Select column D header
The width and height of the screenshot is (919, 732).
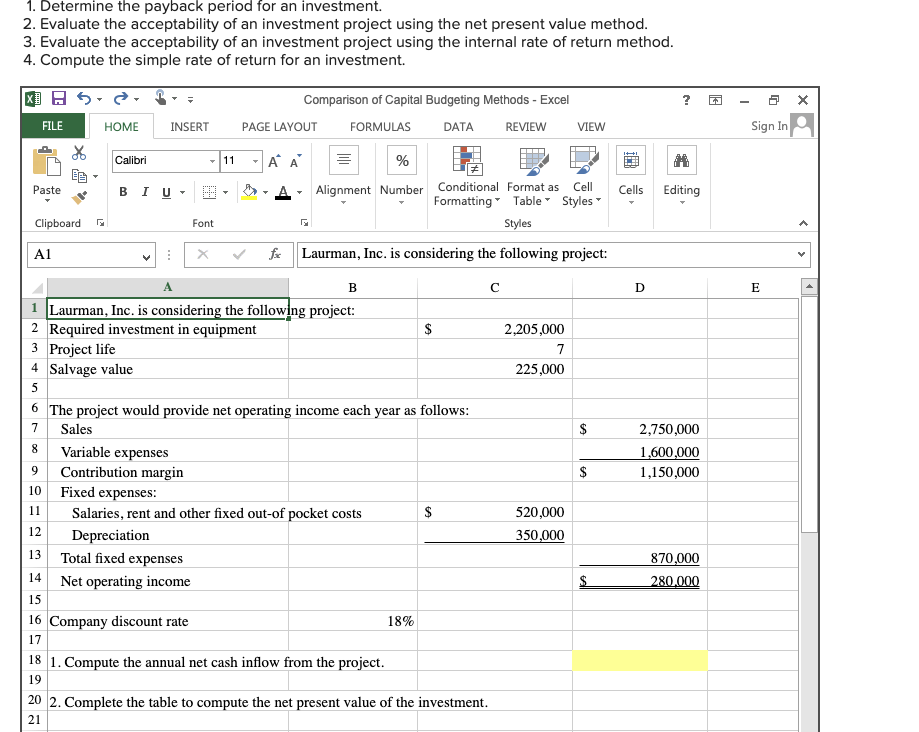pos(639,287)
